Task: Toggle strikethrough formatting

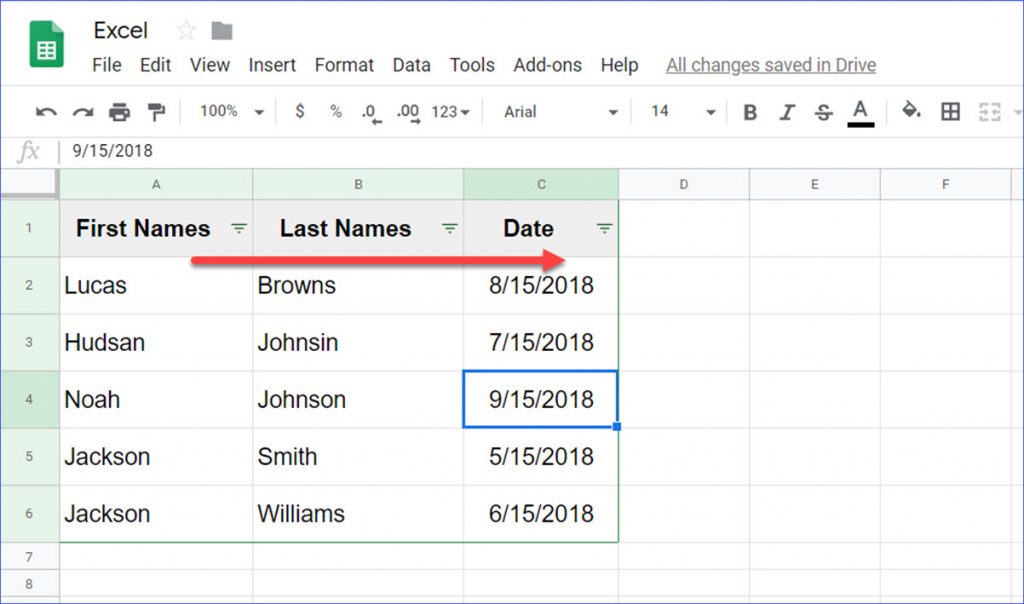Action: pos(823,112)
